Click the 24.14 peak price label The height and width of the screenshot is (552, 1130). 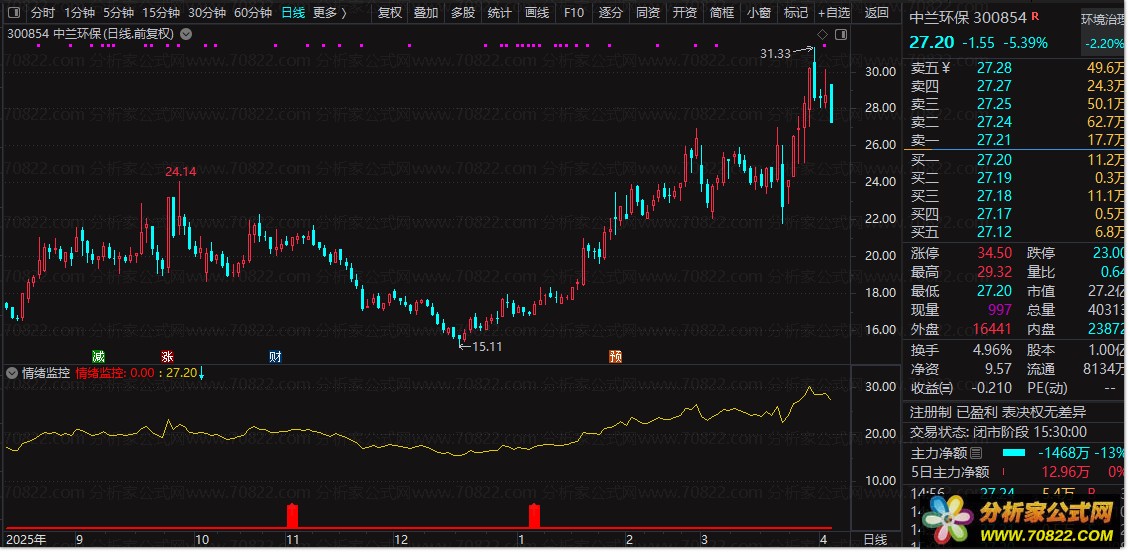[180, 172]
